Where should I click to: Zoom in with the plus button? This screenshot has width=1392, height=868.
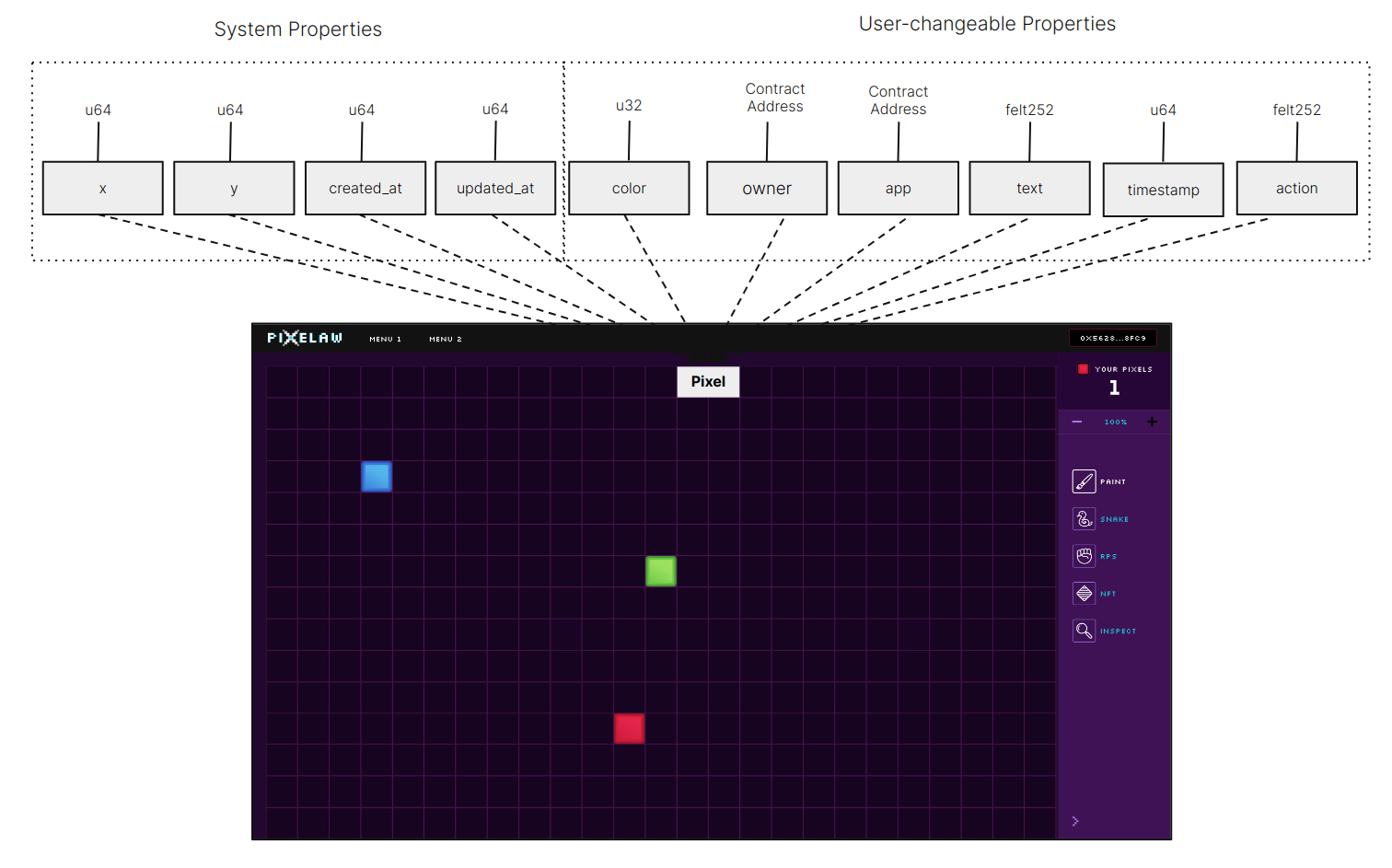tap(1152, 422)
